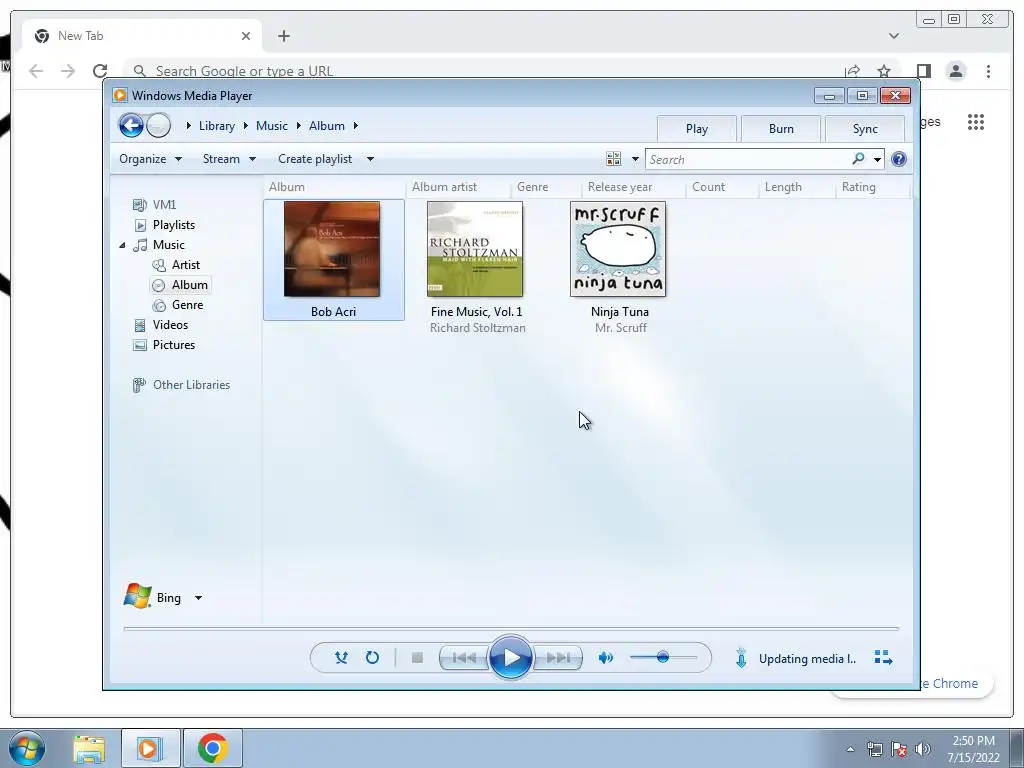Select the Ninja Tuna album cover
The width and height of the screenshot is (1024, 768).
[618, 249]
